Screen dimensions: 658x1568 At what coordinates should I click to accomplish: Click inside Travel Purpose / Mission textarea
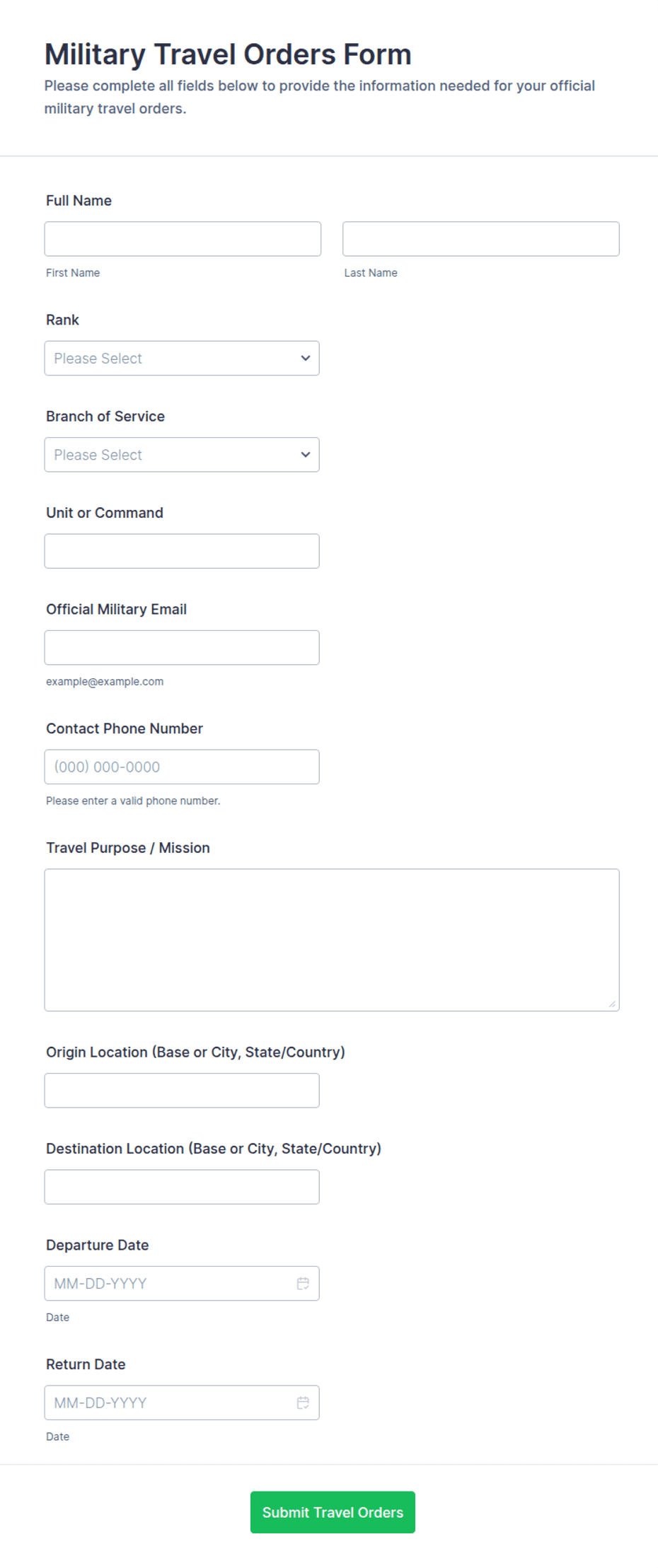click(x=332, y=940)
